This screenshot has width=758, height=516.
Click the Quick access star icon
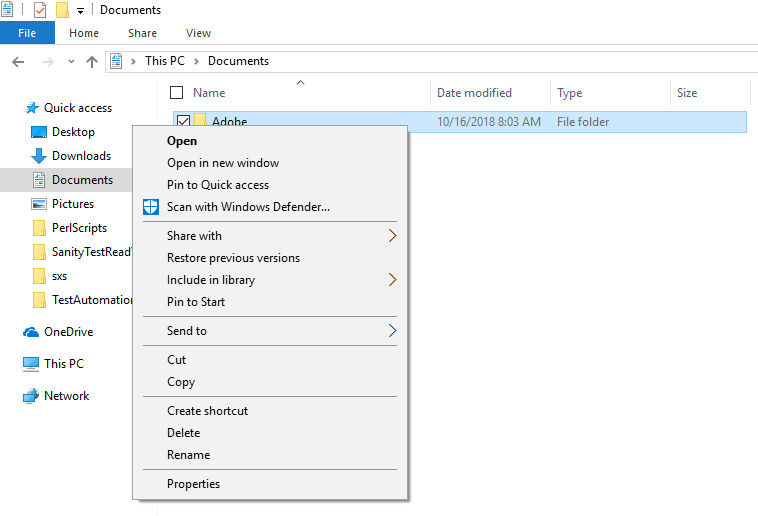point(32,108)
